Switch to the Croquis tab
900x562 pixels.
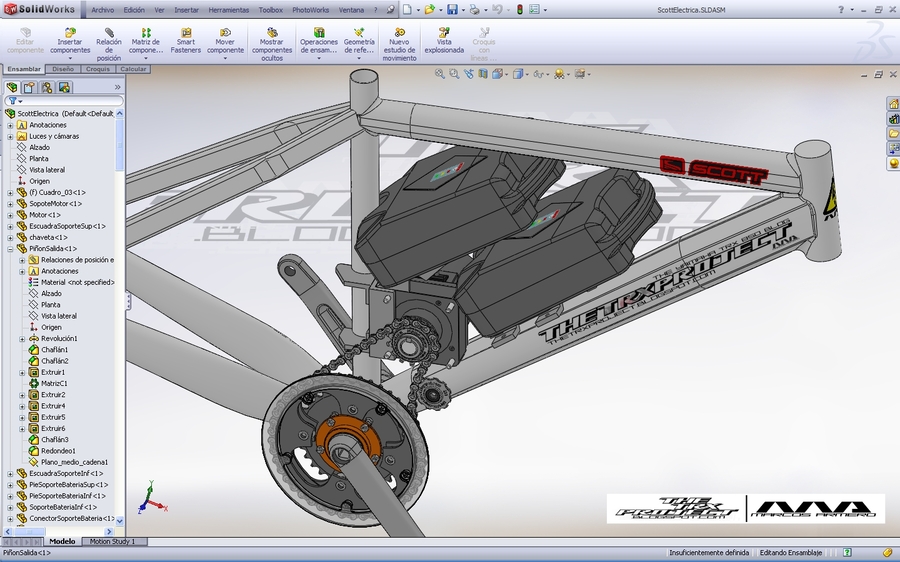(98, 69)
